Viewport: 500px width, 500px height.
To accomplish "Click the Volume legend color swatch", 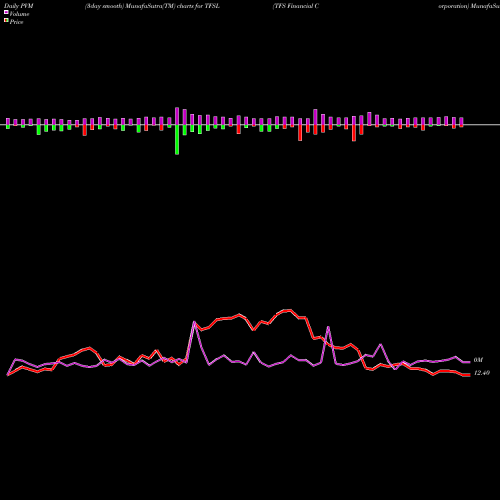I will (6, 12).
